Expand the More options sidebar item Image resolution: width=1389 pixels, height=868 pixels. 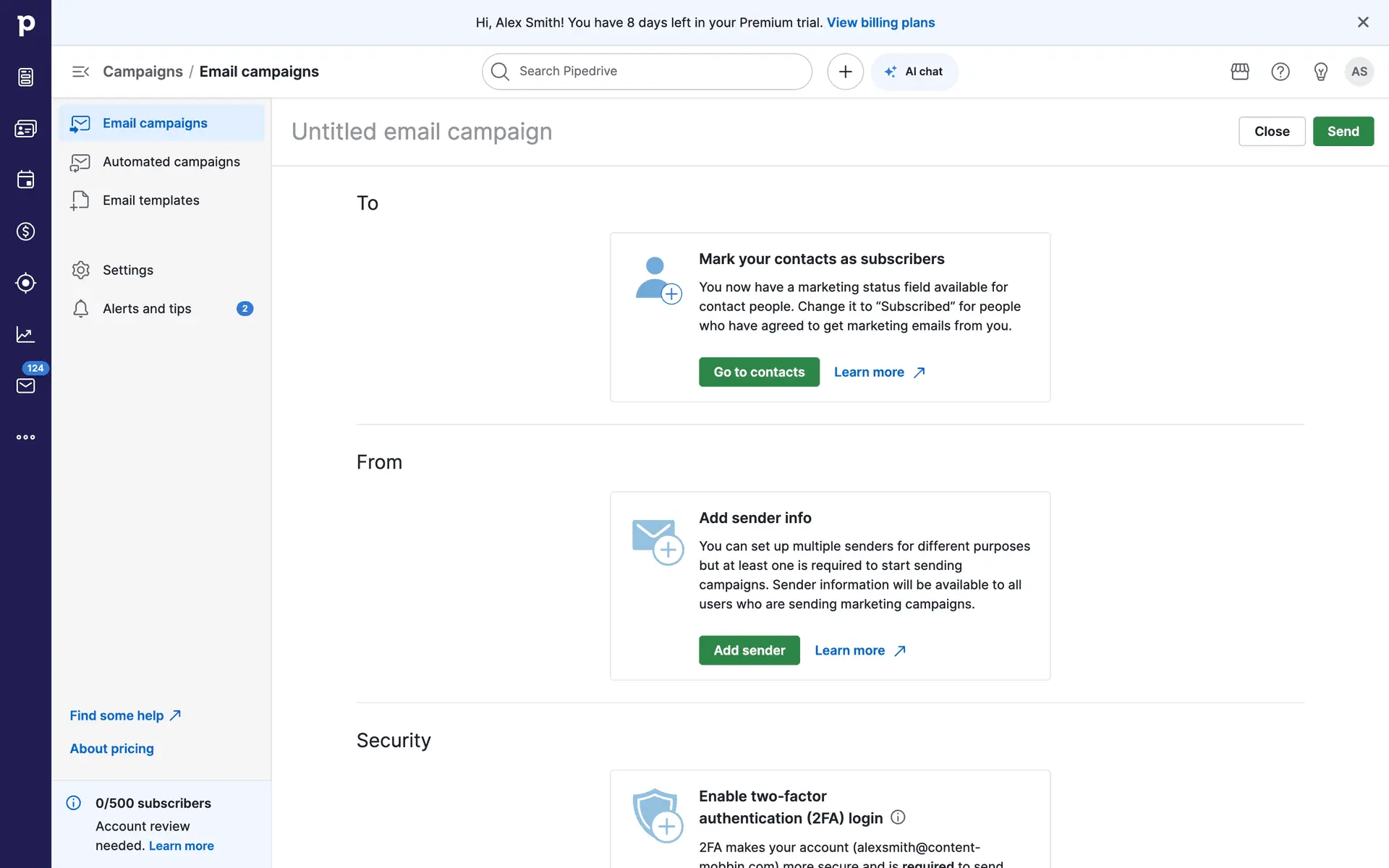(25, 437)
